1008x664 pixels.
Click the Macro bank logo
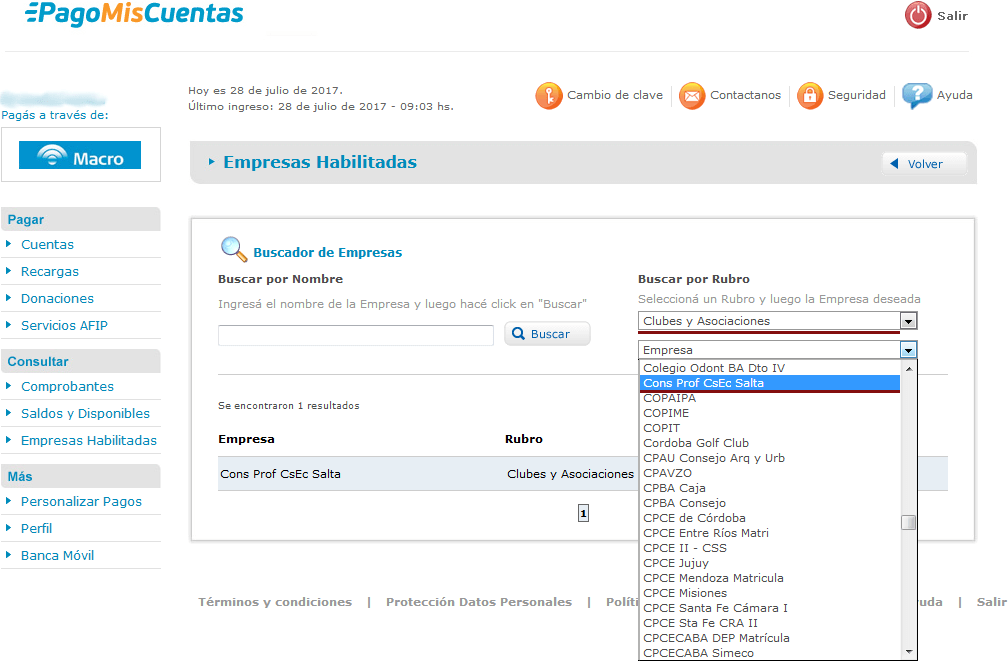coord(80,156)
